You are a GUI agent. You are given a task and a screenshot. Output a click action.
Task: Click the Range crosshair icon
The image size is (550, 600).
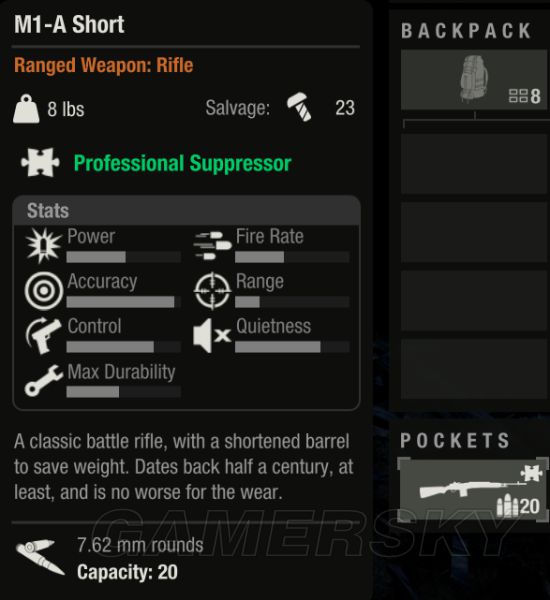click(212, 291)
